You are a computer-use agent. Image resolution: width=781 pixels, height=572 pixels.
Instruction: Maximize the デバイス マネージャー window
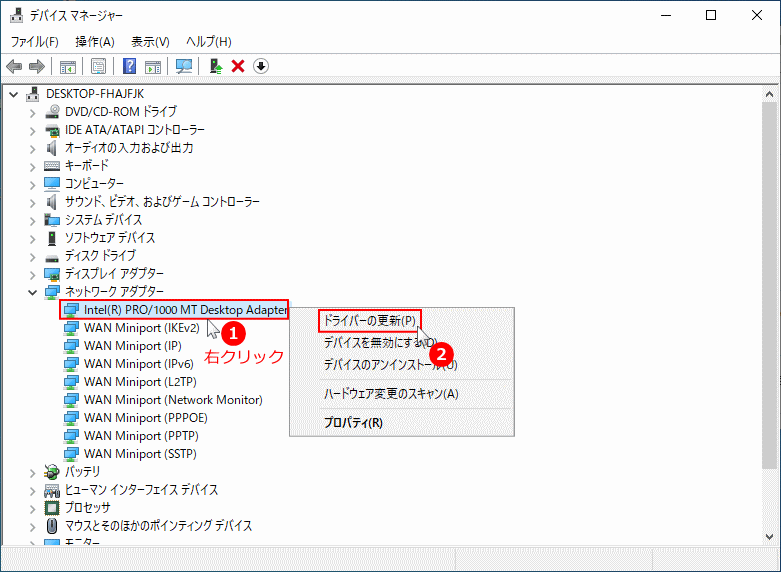[711, 15]
